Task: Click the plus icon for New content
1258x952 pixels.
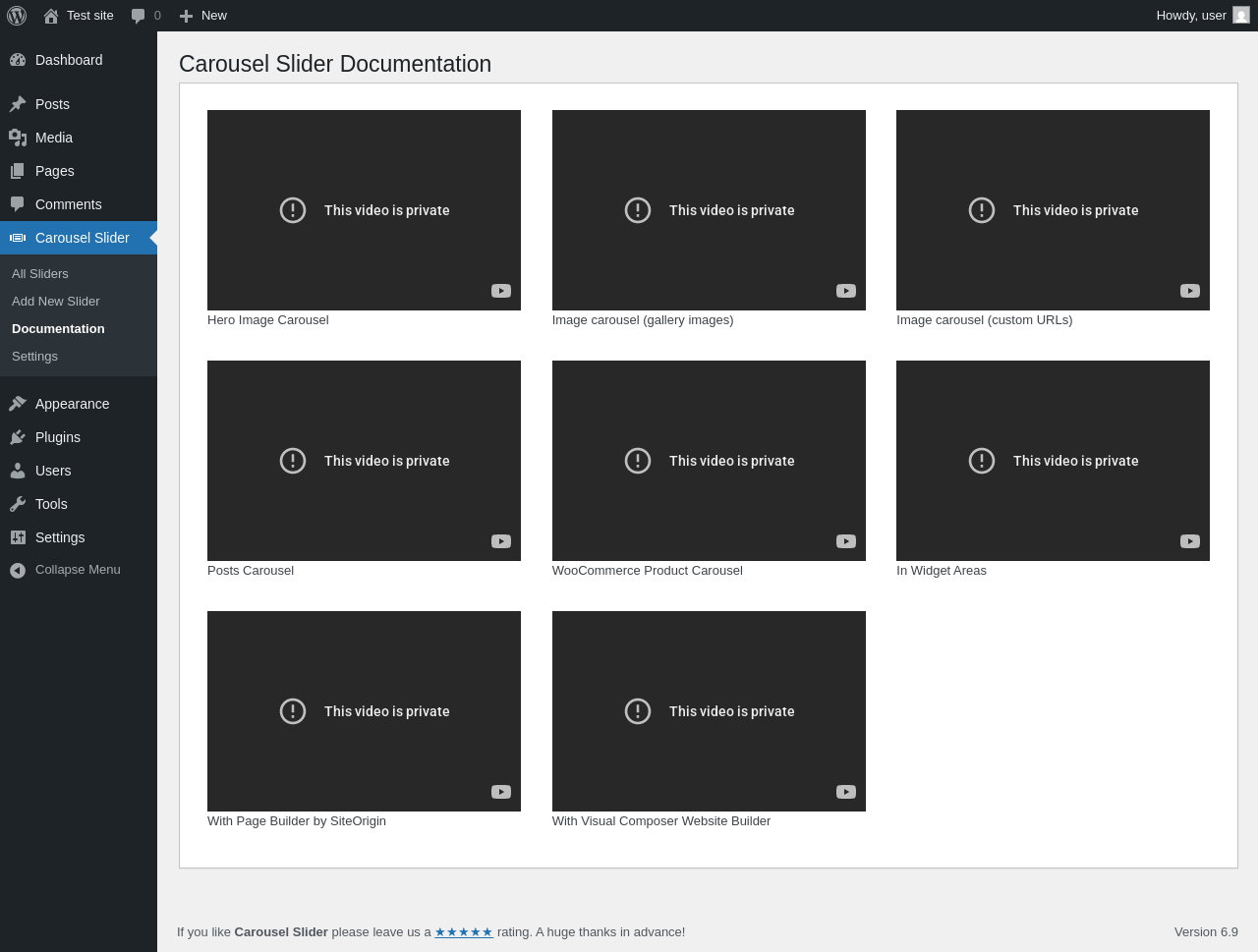Action: [x=186, y=16]
